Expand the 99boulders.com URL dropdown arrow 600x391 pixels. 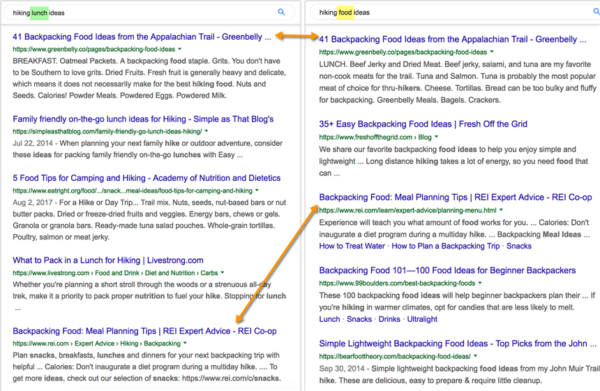tap(480, 283)
